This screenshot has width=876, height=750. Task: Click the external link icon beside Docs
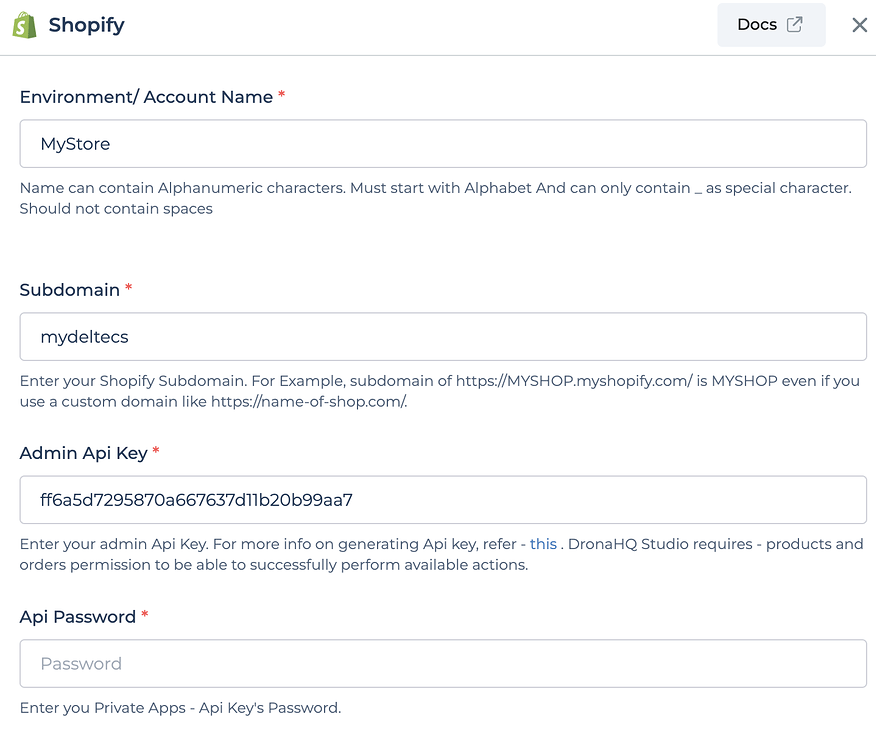[794, 25]
